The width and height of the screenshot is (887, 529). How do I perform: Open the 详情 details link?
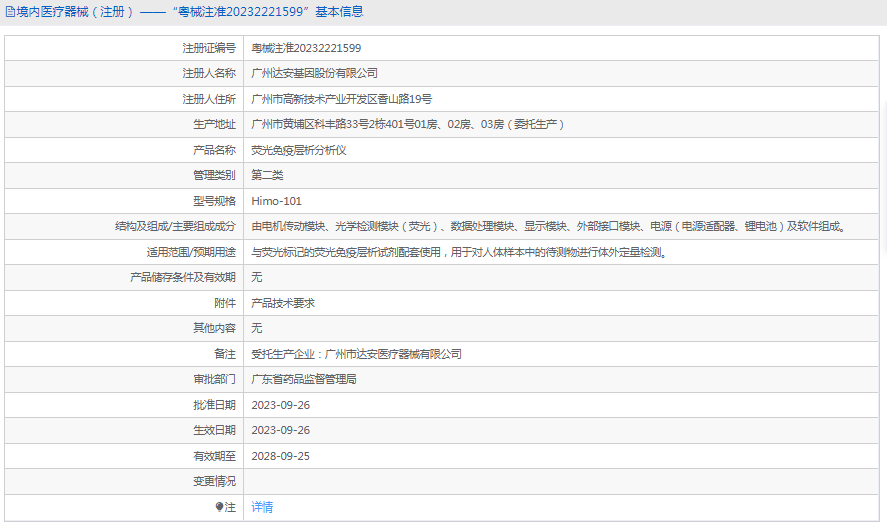[262, 507]
